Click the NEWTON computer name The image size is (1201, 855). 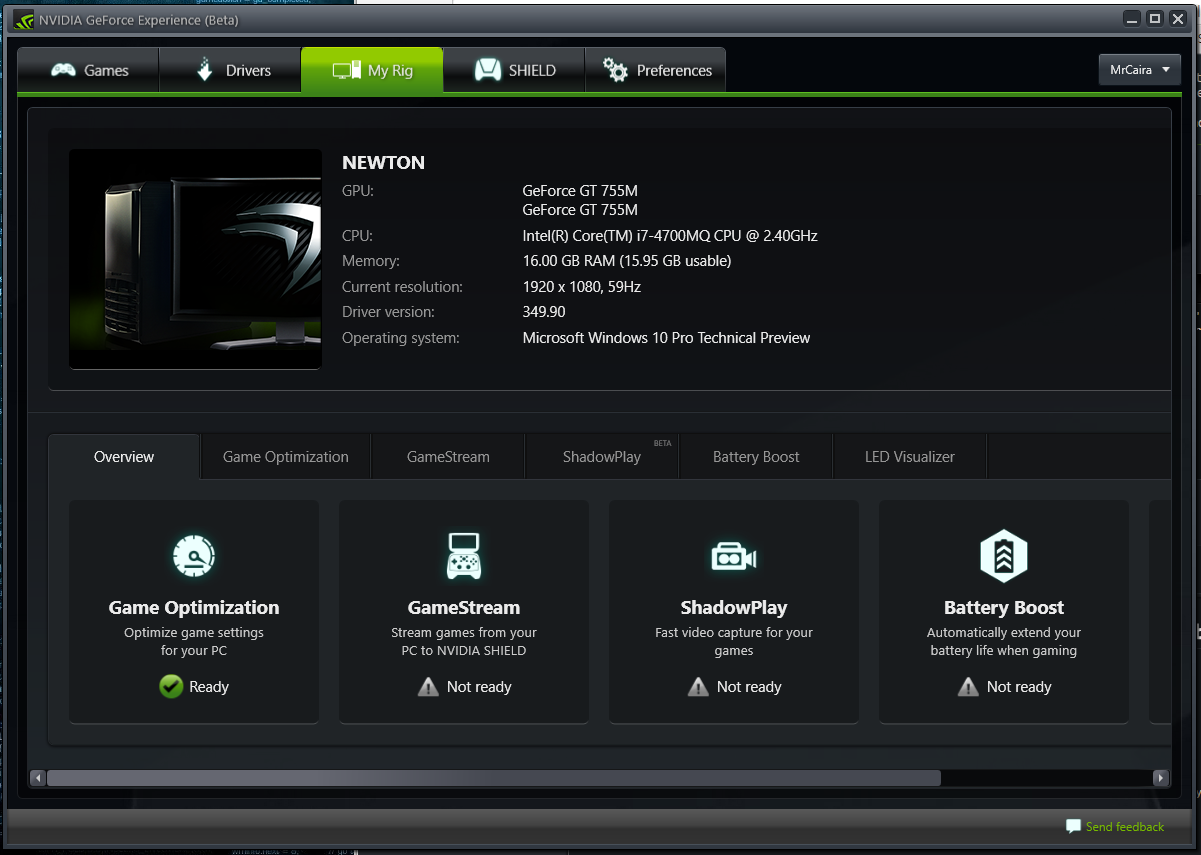tap(383, 162)
